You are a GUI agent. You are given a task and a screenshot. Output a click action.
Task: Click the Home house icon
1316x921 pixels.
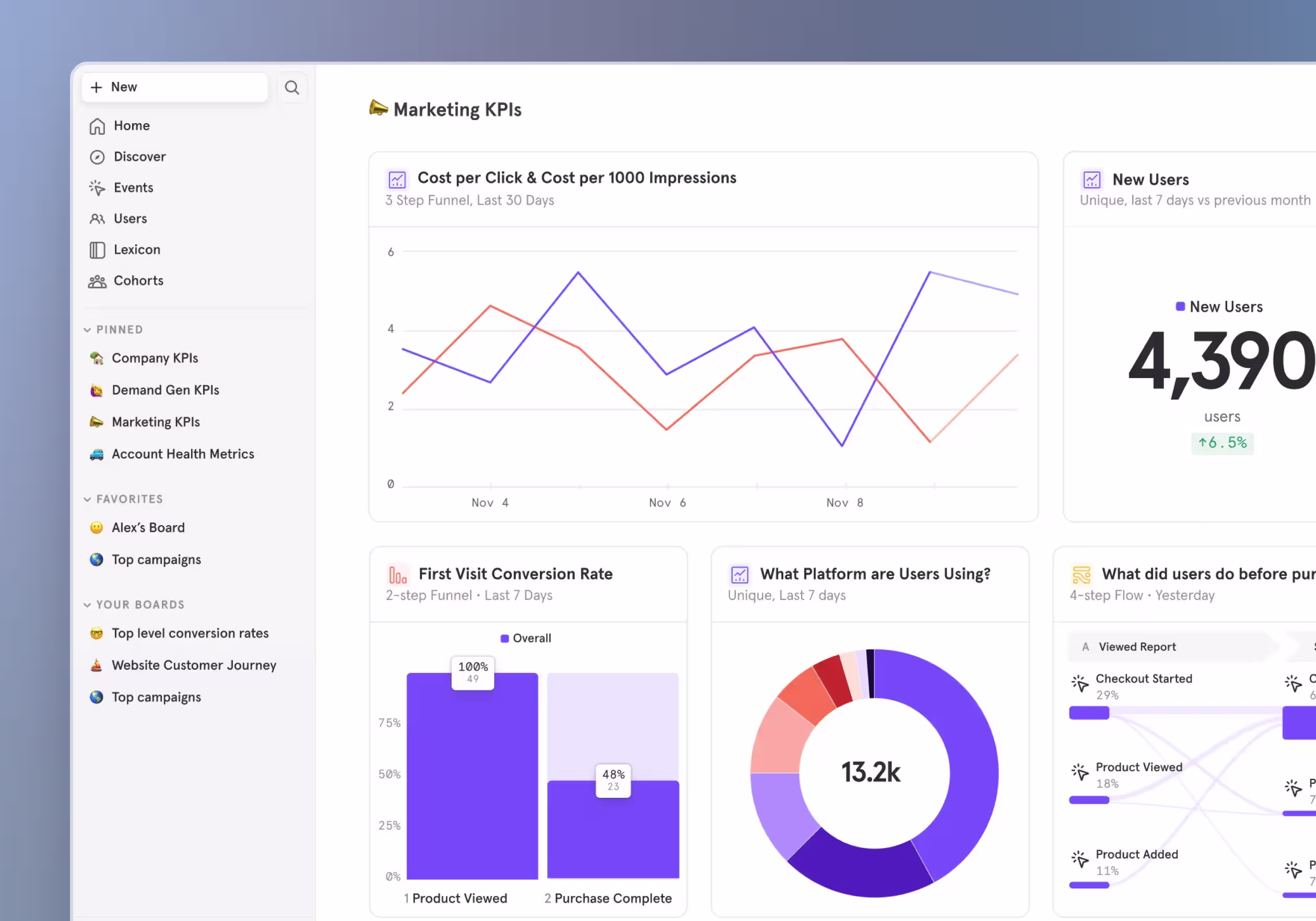(97, 126)
